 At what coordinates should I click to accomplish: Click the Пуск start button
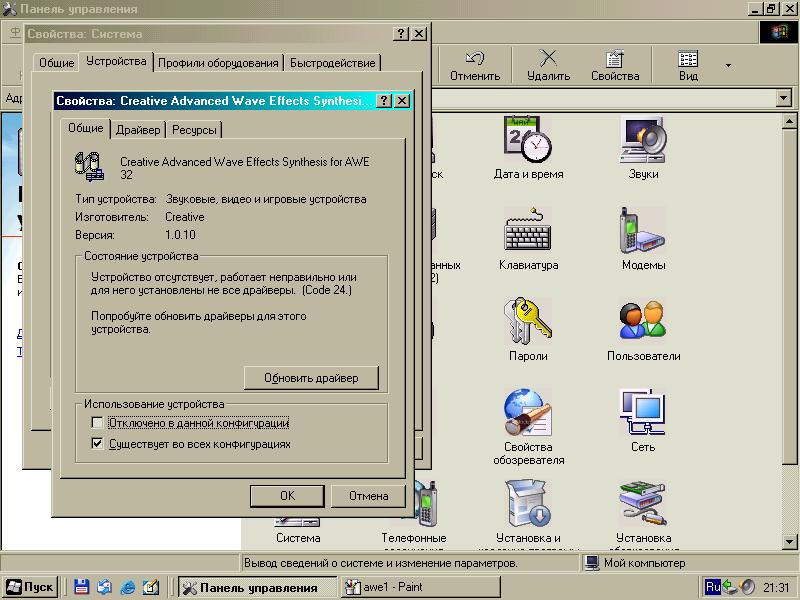30,587
